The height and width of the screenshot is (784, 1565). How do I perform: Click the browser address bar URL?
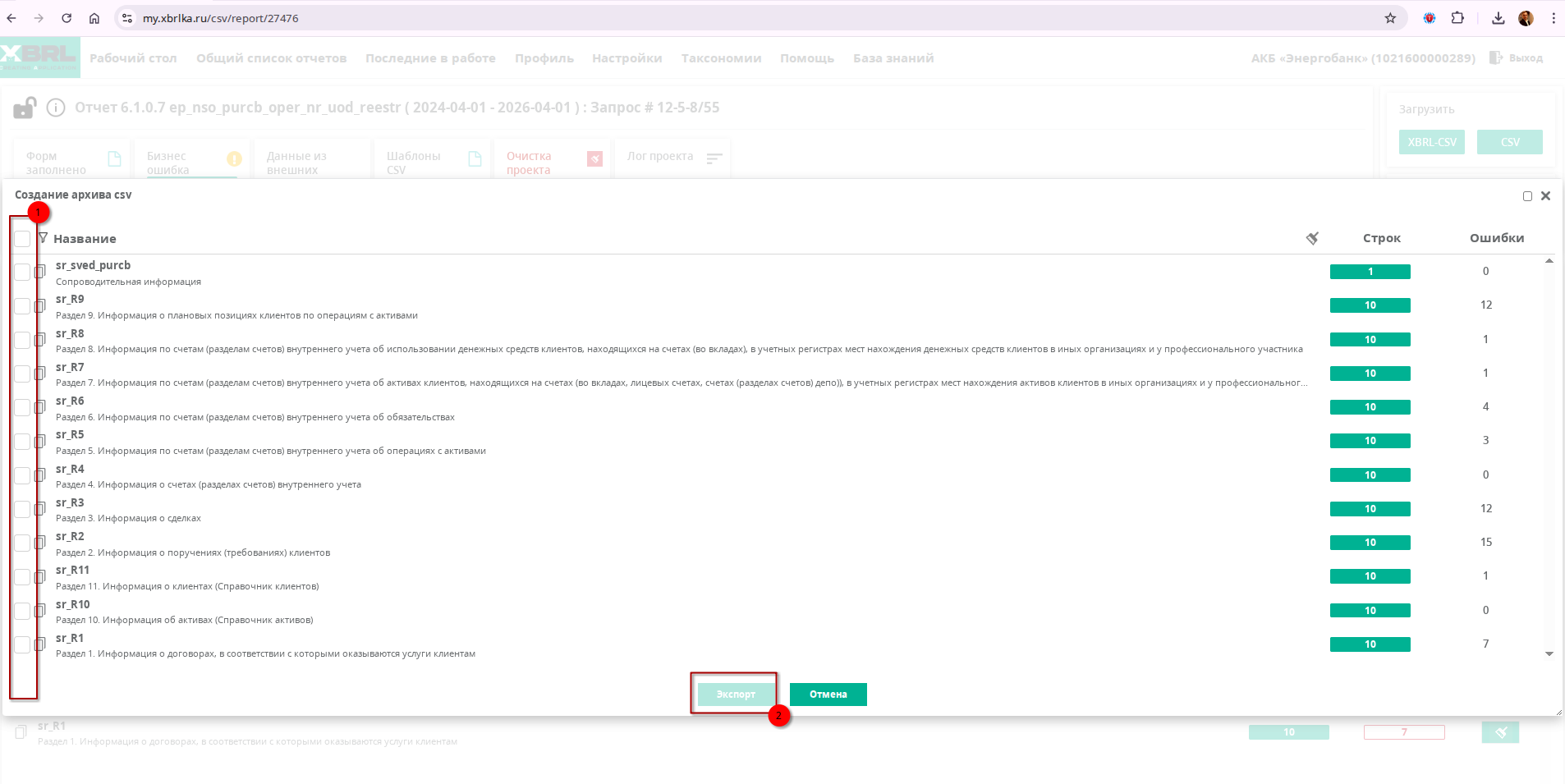pyautogui.click(x=220, y=18)
